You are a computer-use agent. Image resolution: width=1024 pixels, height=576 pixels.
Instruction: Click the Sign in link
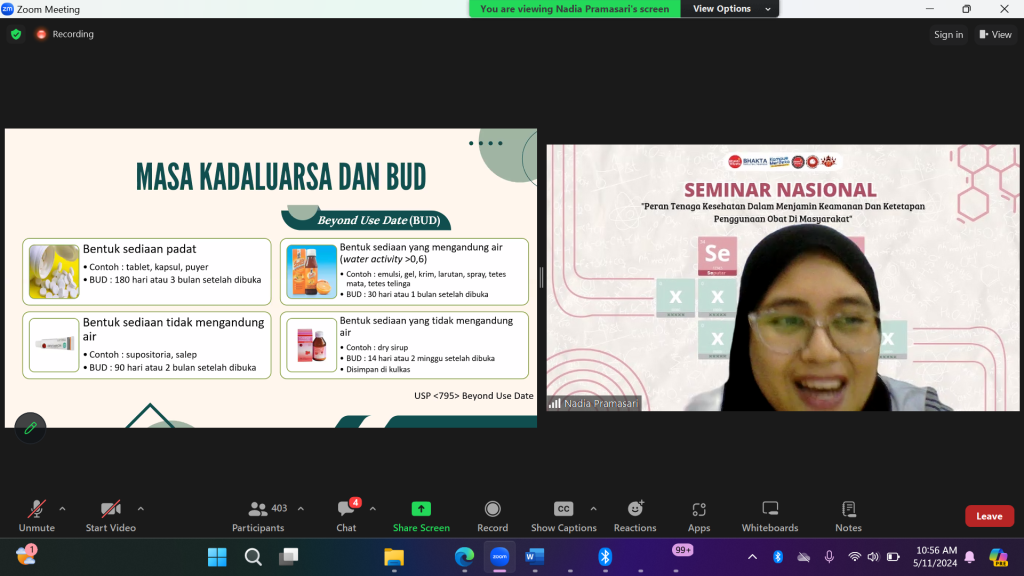point(948,34)
